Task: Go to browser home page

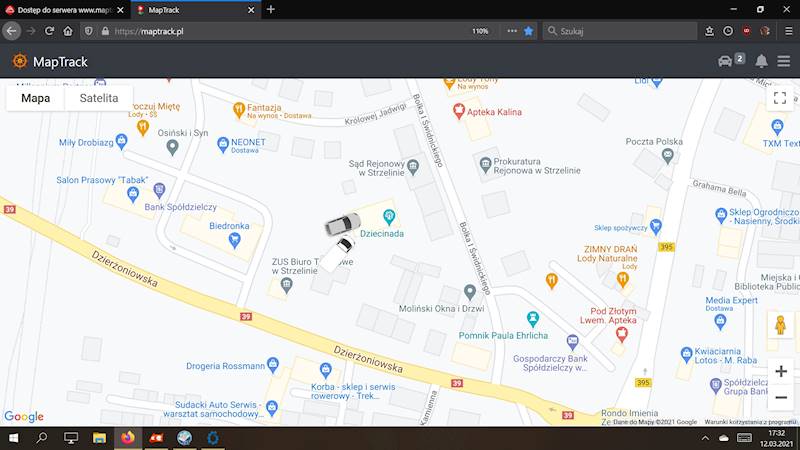Action: pos(68,31)
